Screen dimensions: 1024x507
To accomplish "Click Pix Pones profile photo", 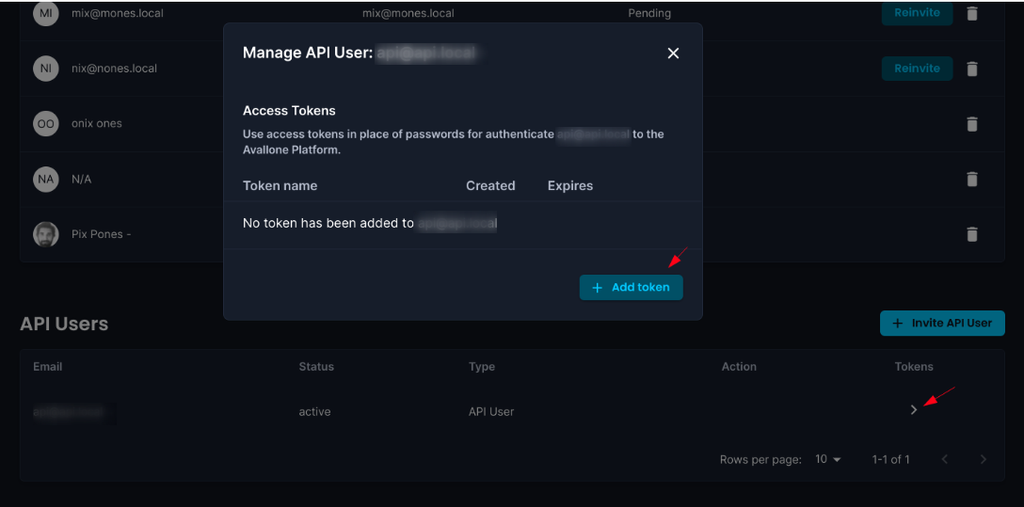I will pyautogui.click(x=46, y=234).
